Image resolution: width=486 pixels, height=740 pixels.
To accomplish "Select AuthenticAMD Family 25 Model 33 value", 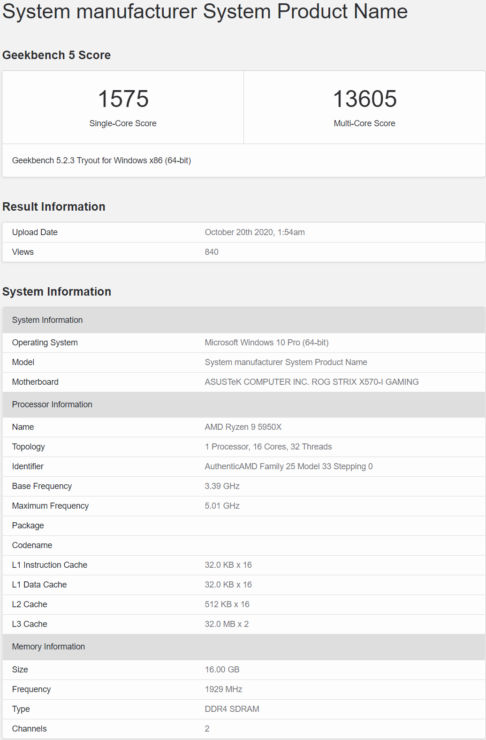I will point(289,467).
